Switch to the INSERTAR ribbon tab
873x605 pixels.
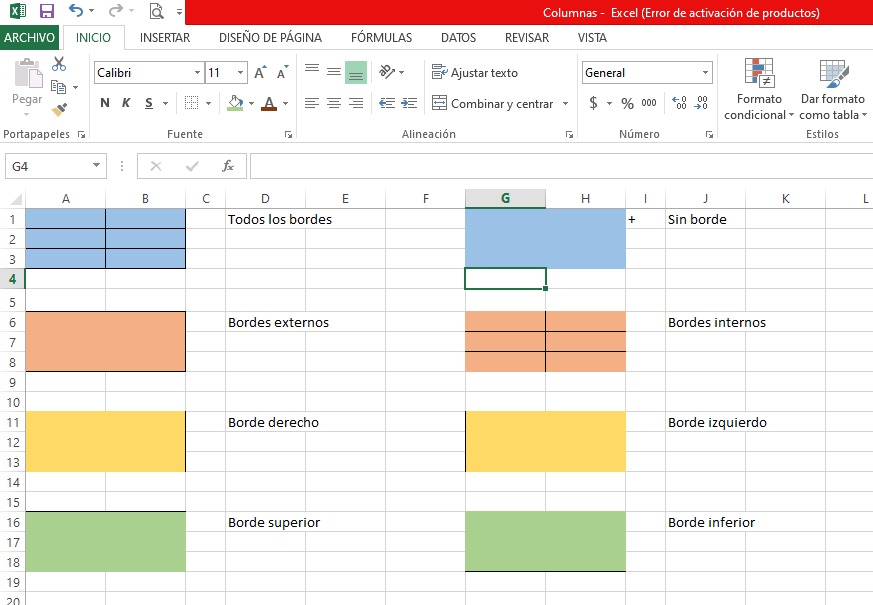click(165, 38)
